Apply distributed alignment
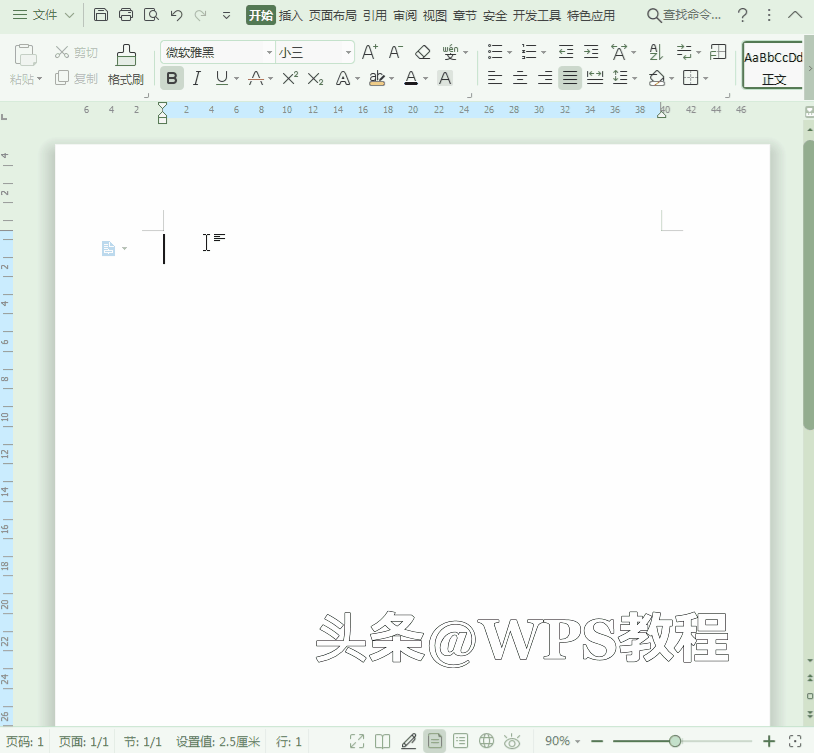Viewport: 814px width, 753px height. click(x=595, y=78)
